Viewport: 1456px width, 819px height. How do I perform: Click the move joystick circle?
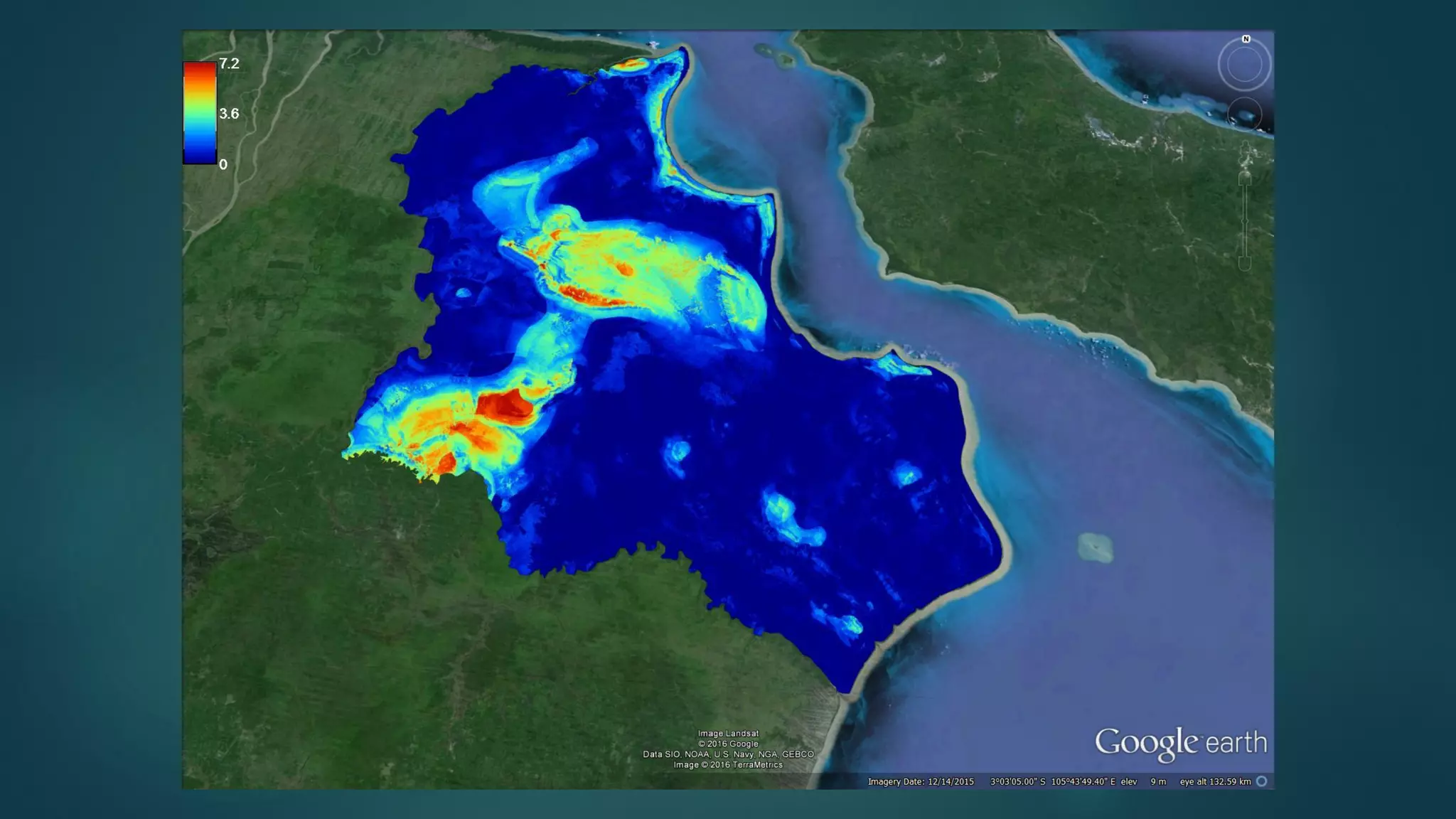[1245, 114]
